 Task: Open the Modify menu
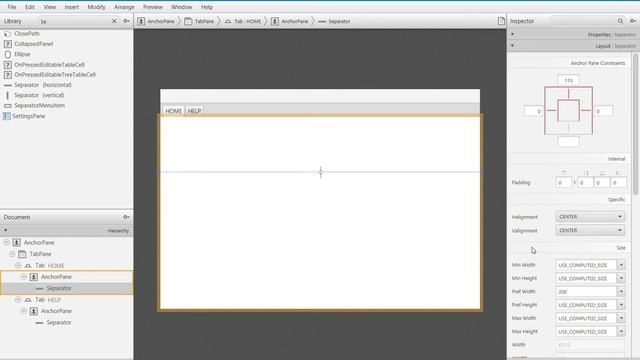click(96, 7)
